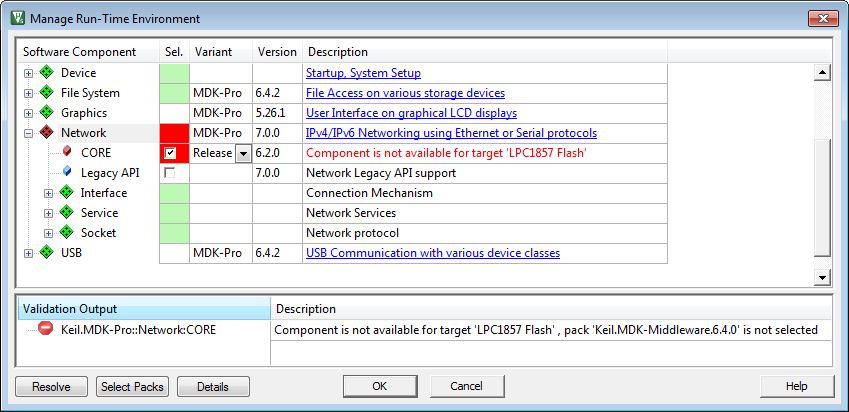The width and height of the screenshot is (849, 412).
Task: Click the red CORE component icon
Action: (67, 152)
